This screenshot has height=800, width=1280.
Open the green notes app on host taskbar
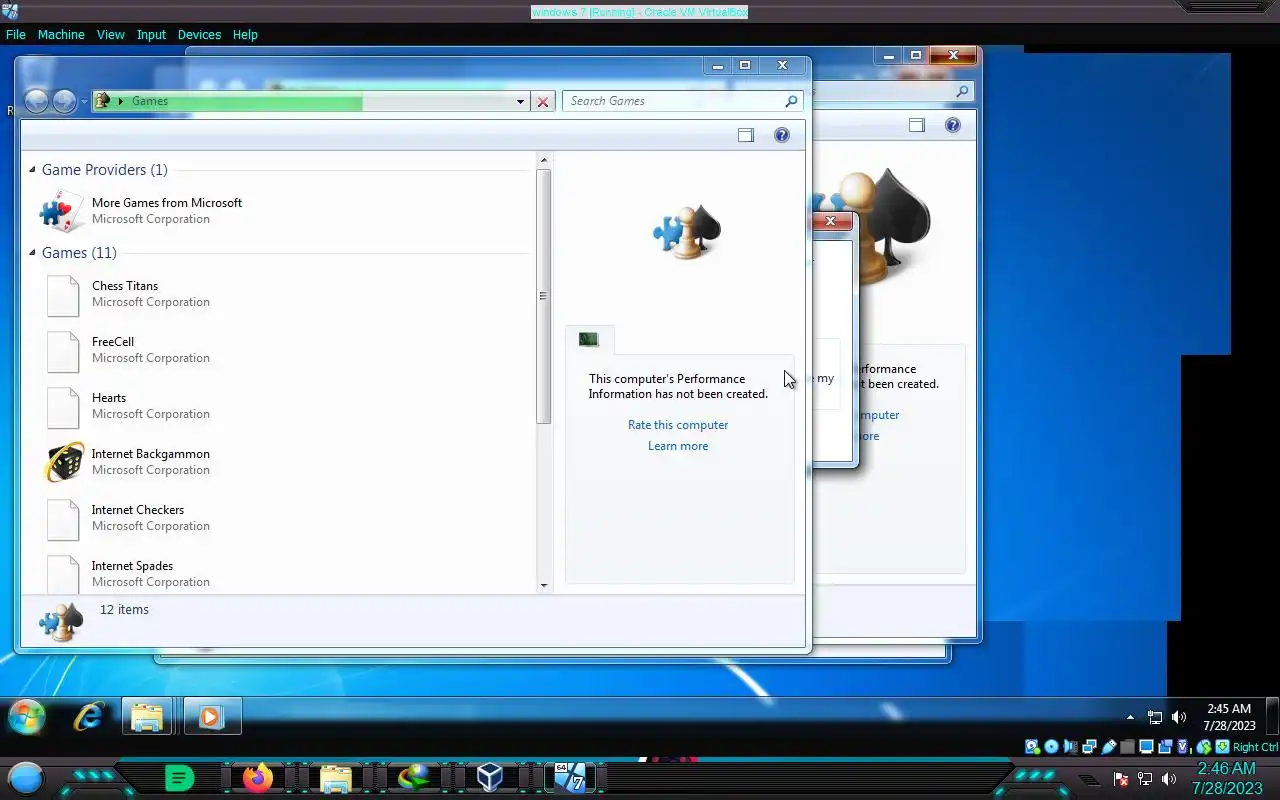click(179, 778)
